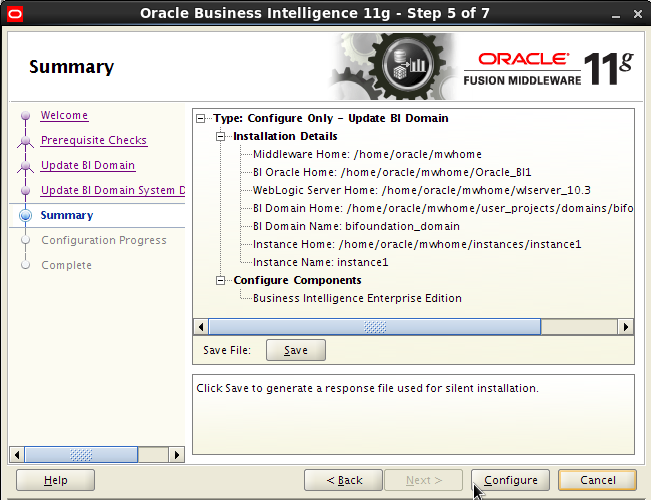Go back with the Back button
651x500 pixels.
coord(343,480)
